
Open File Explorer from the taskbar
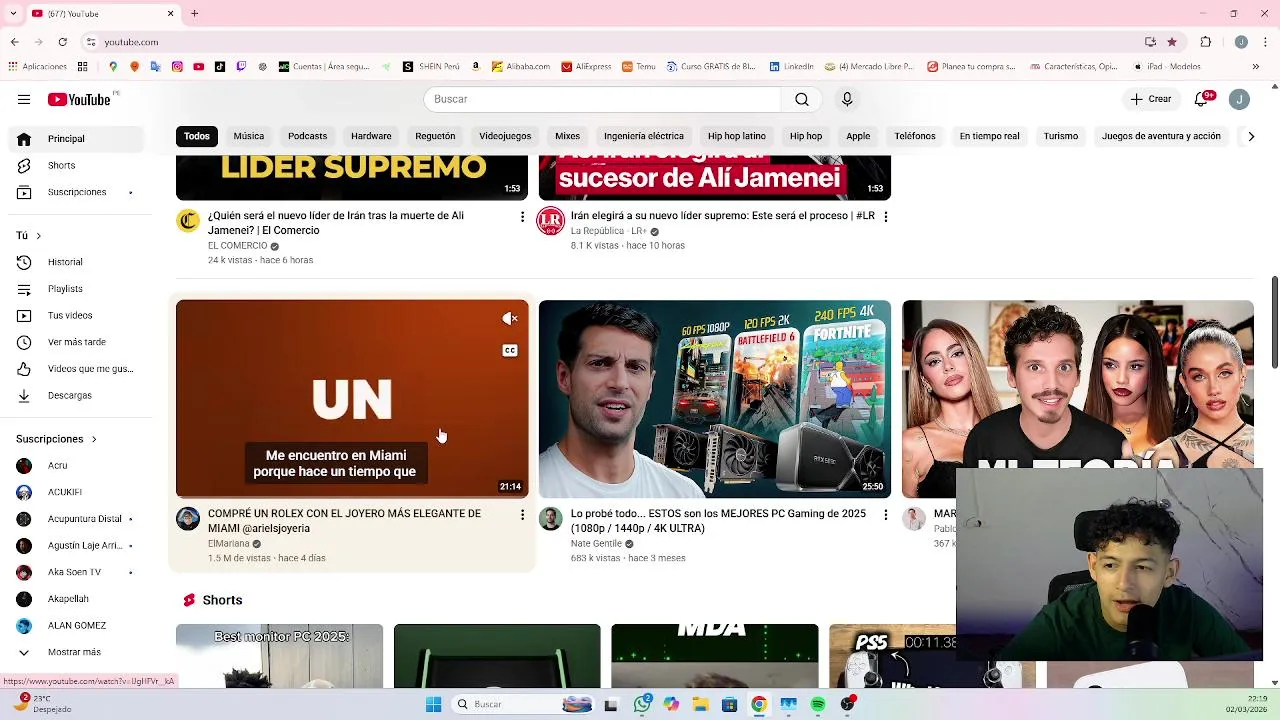pos(700,704)
